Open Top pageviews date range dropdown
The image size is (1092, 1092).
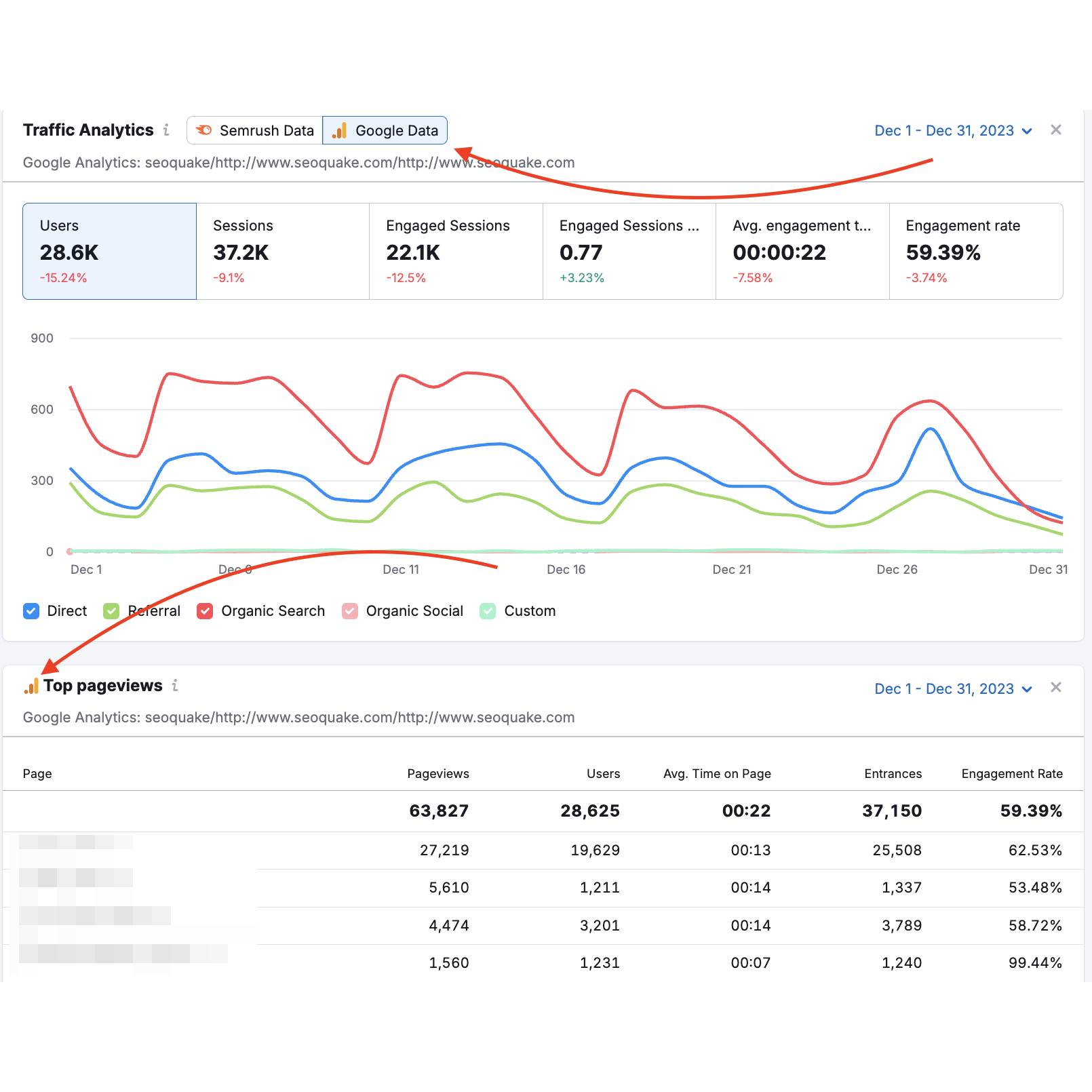click(952, 688)
